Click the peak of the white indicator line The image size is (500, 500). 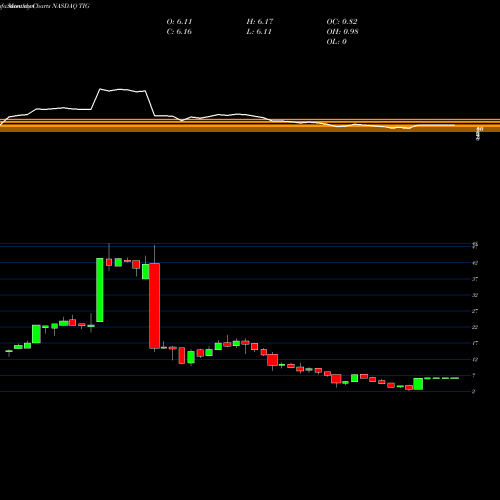coord(100,89)
